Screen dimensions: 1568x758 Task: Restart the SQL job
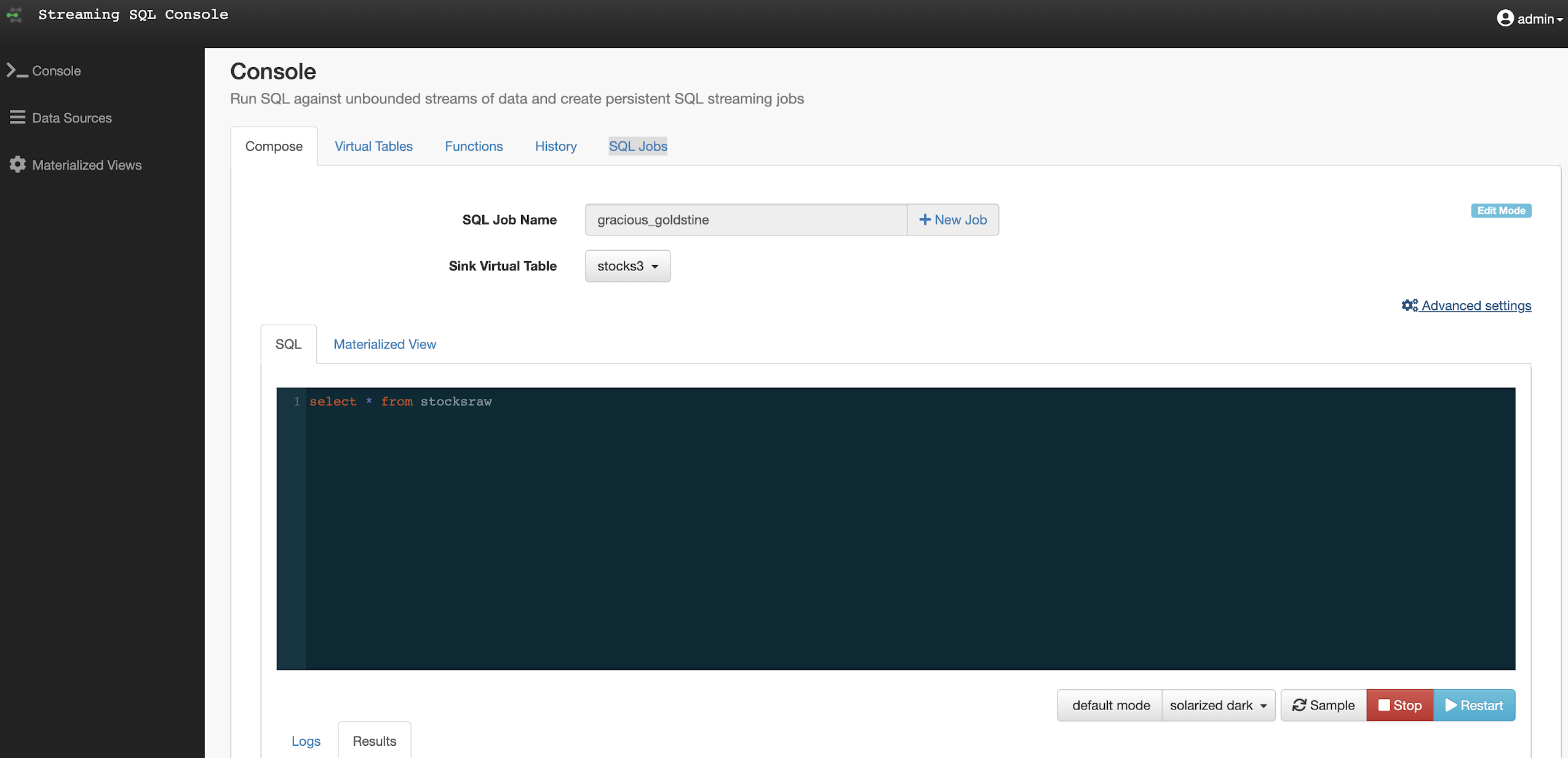coord(1474,705)
